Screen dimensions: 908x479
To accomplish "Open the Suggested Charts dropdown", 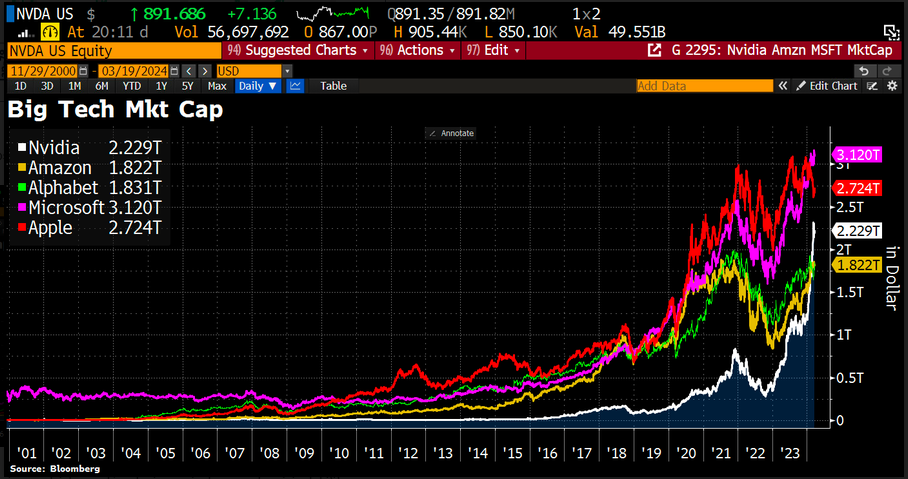I will tap(298, 50).
